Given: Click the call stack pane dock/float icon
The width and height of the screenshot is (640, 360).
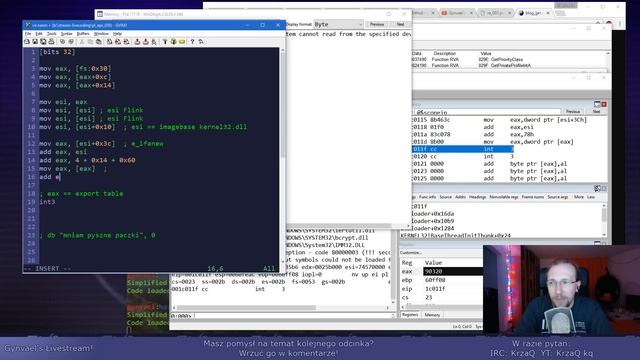Looking at the screenshot, I should click(x=597, y=189).
